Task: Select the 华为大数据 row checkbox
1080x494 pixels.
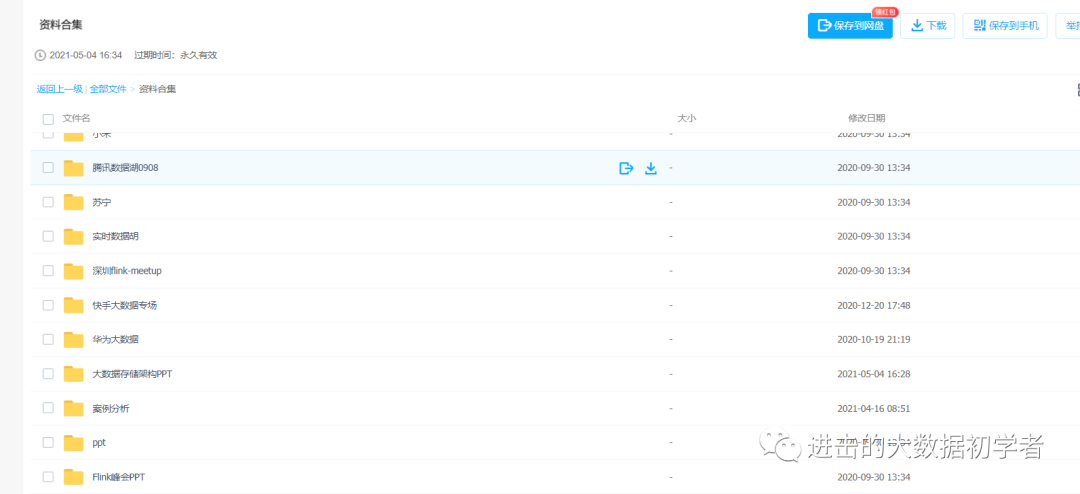Action: [48, 339]
